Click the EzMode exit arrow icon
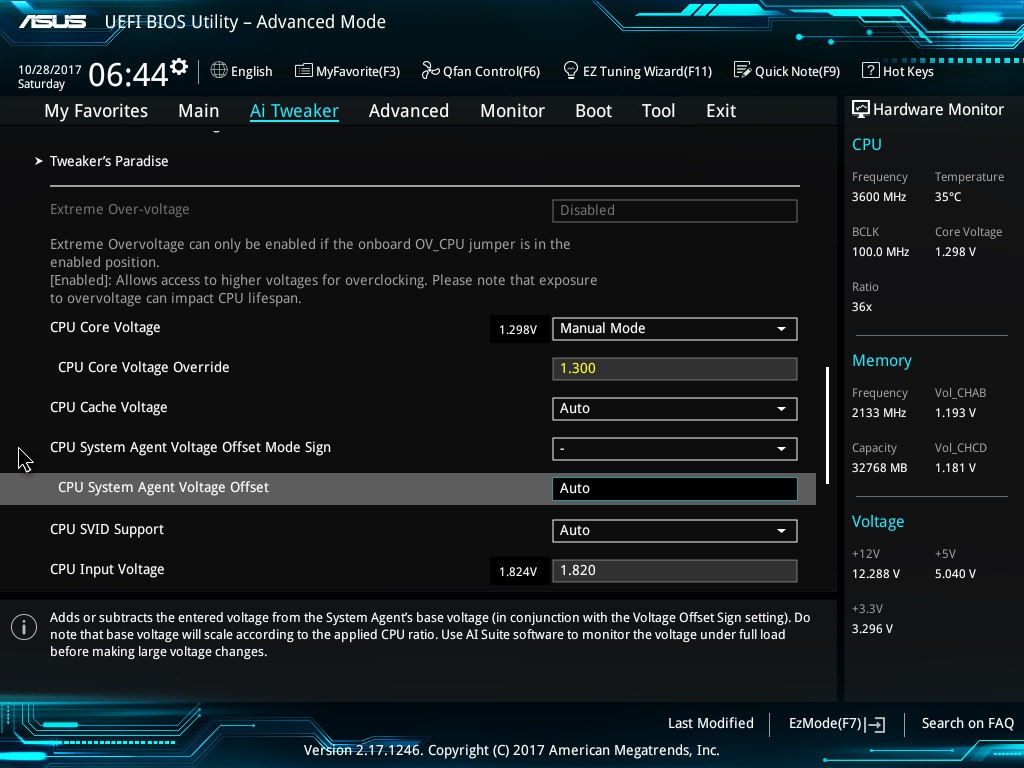The height and width of the screenshot is (768, 1024). pos(875,724)
